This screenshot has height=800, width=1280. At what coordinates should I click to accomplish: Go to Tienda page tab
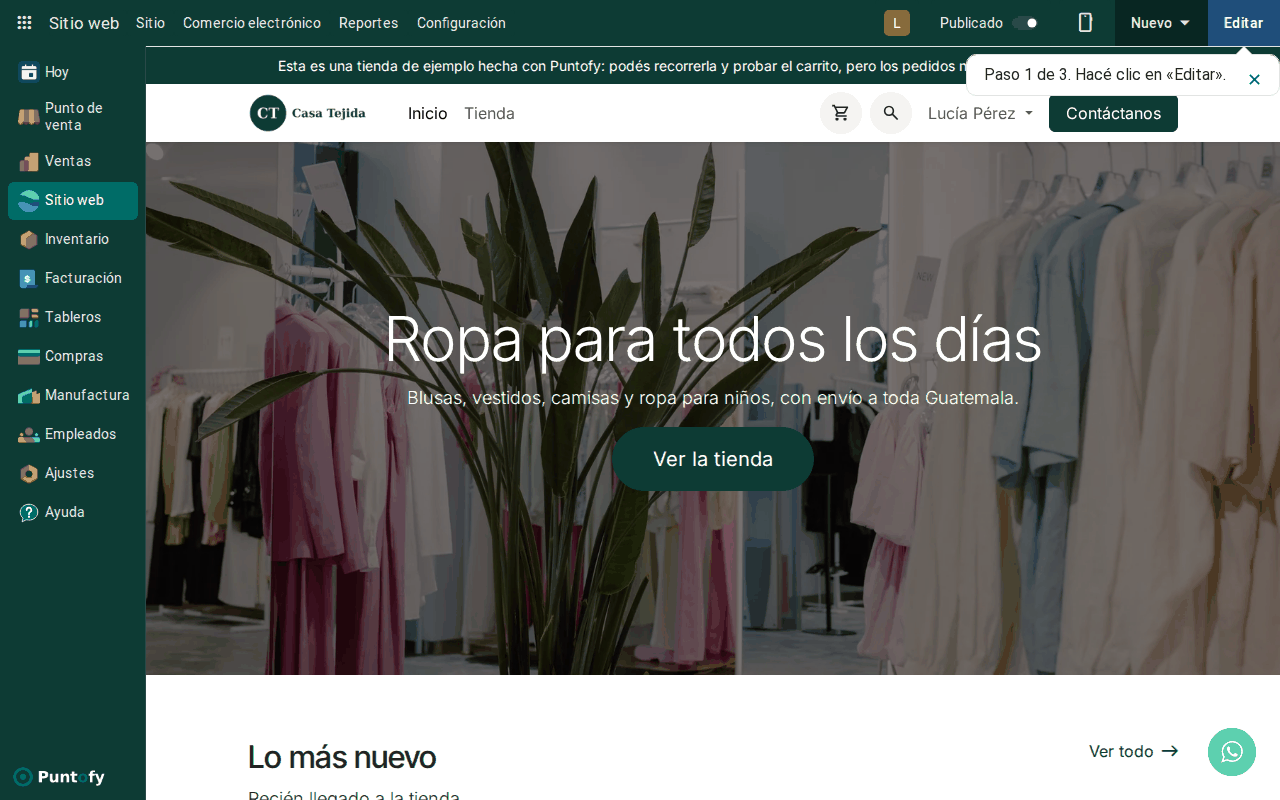(x=489, y=113)
